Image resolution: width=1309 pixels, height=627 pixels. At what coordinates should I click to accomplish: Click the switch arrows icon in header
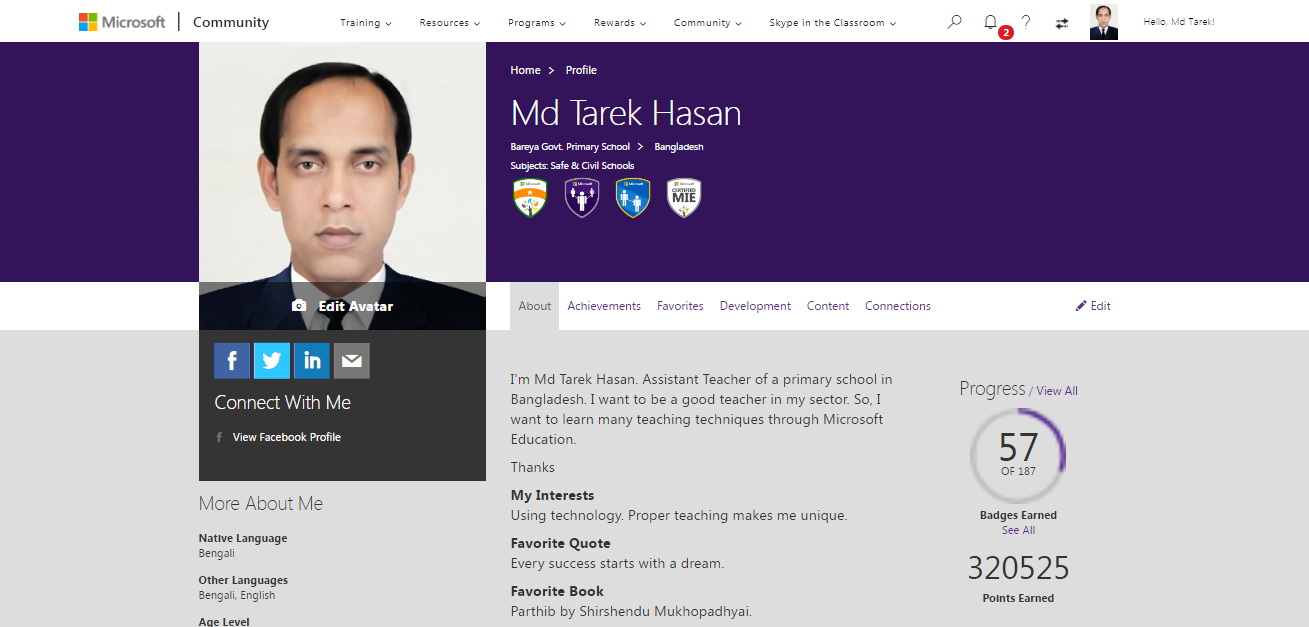1062,23
